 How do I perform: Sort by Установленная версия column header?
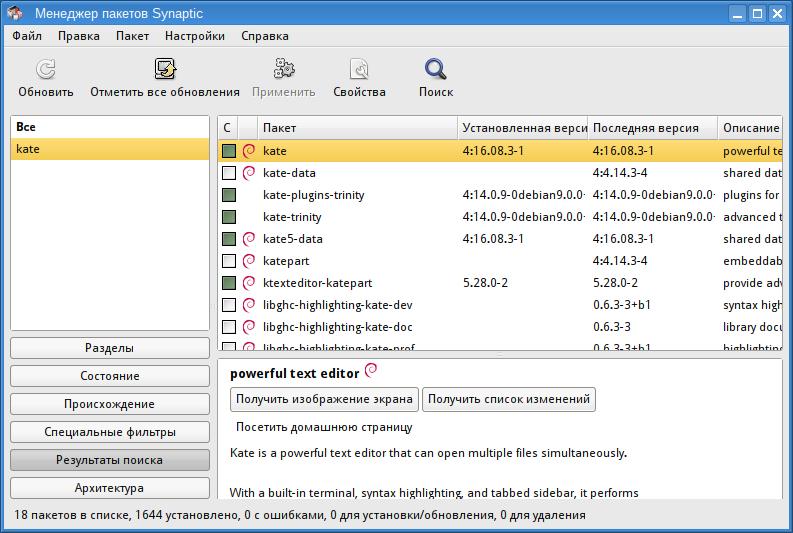coord(523,128)
